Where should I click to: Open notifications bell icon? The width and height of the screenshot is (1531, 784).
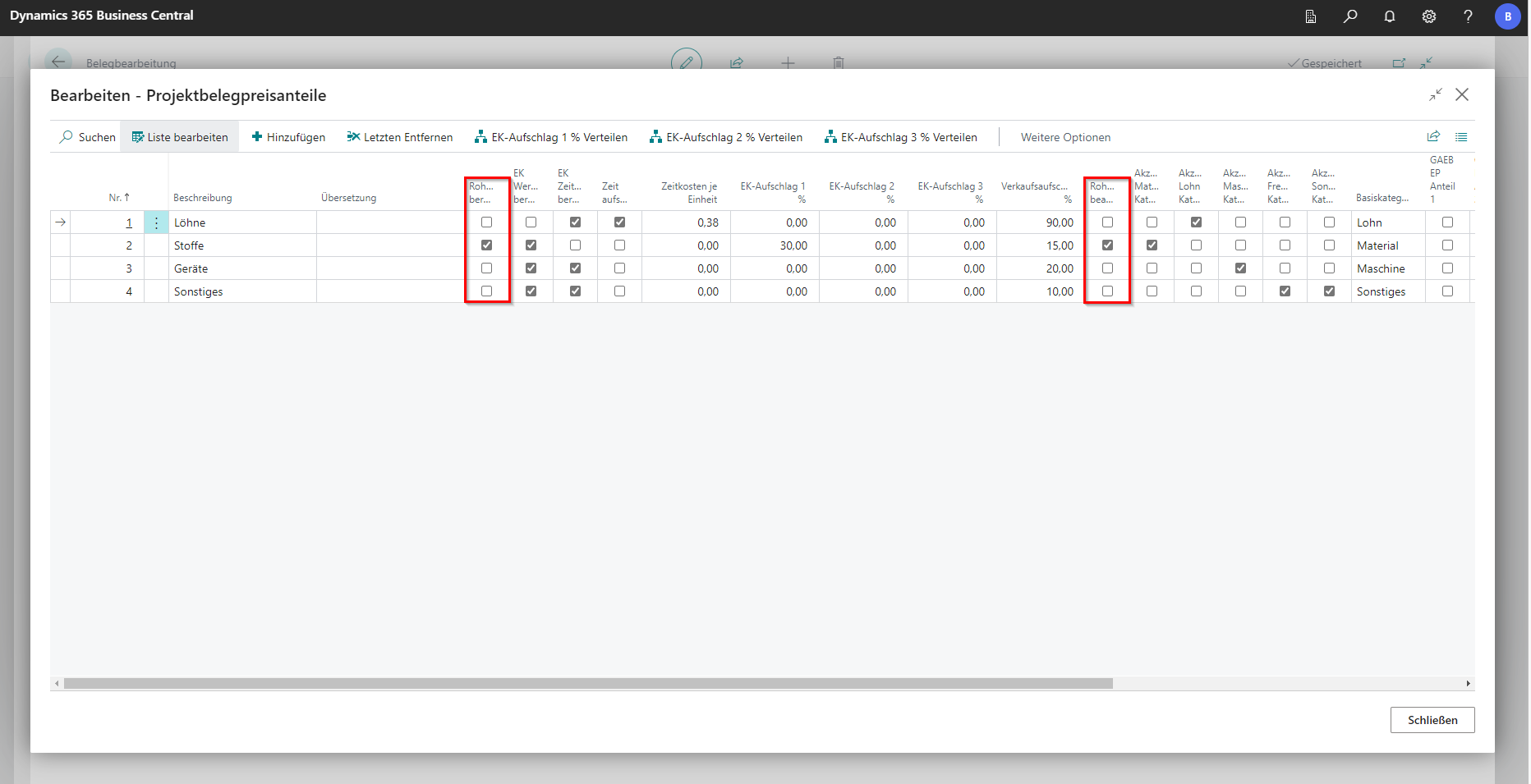pyautogui.click(x=1390, y=16)
